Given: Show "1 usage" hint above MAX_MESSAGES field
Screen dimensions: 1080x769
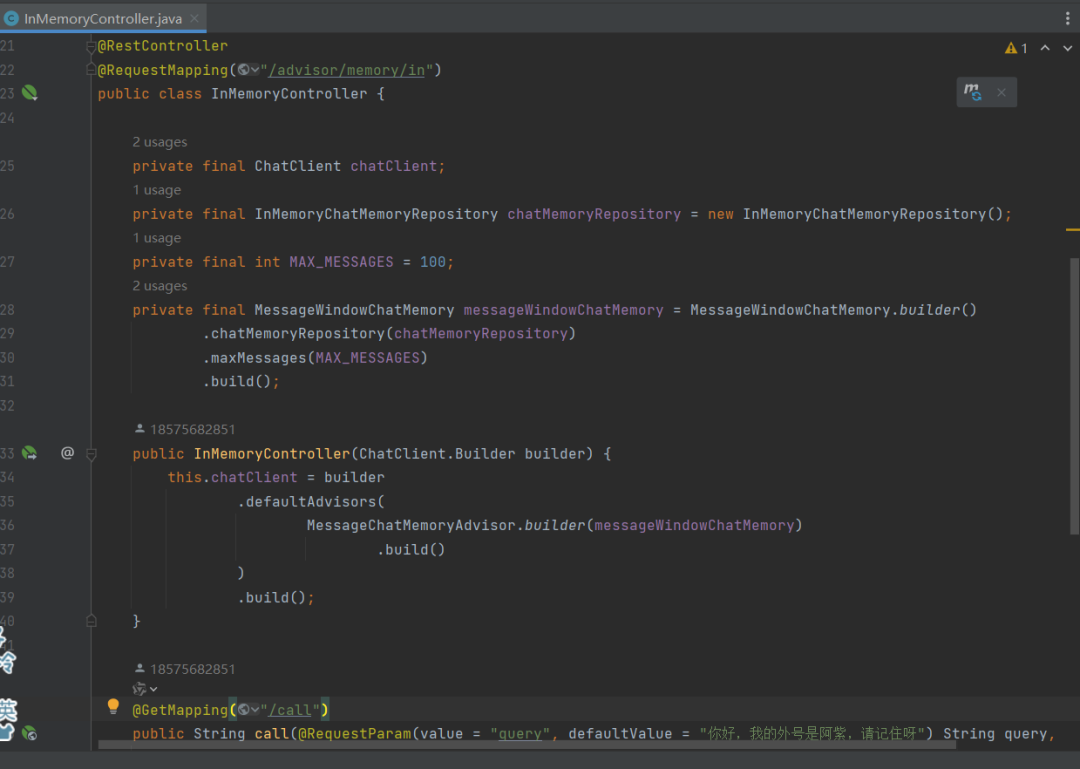Looking at the screenshot, I should coord(157,238).
